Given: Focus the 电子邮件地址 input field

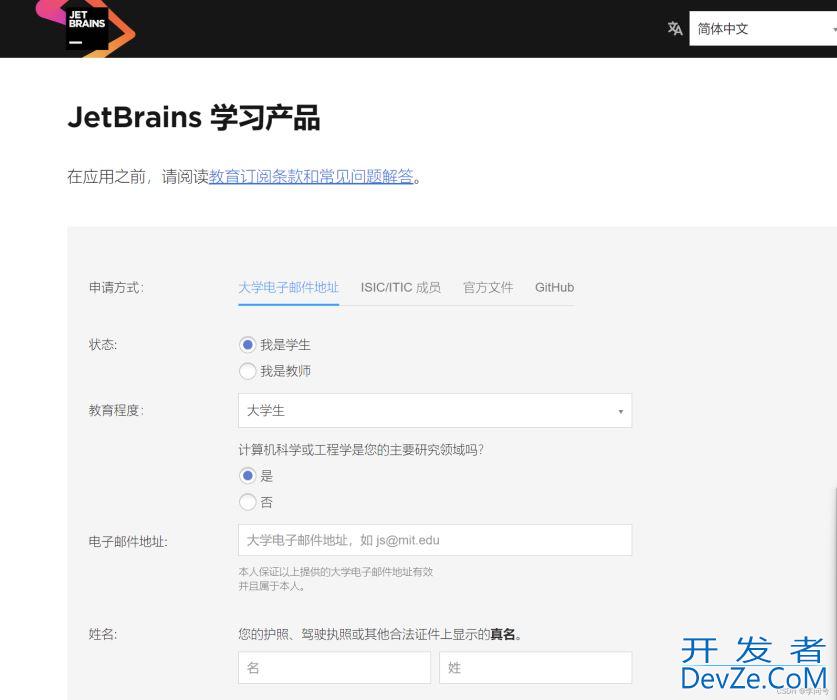Looking at the screenshot, I should coord(435,540).
